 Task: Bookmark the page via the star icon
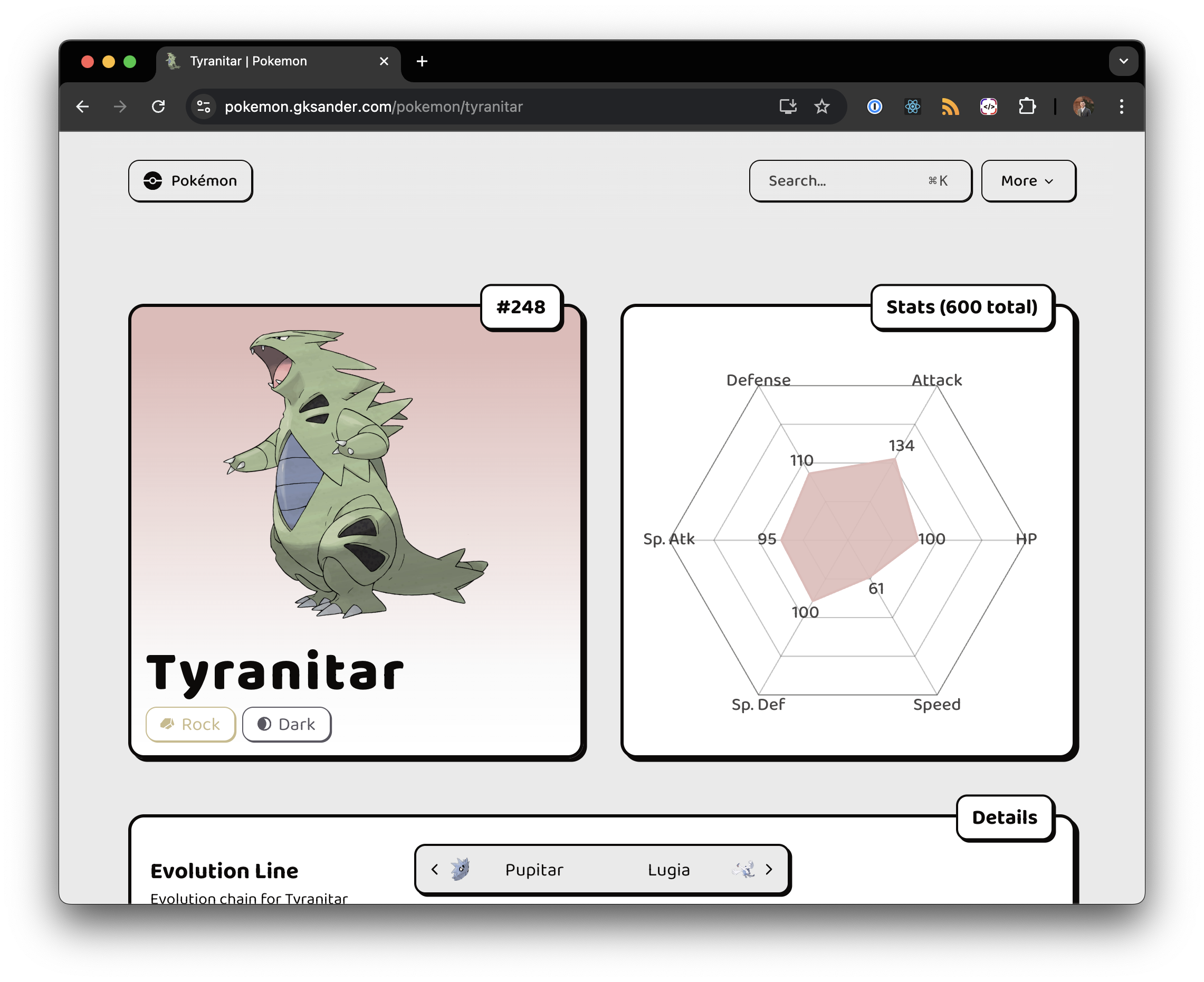click(x=821, y=107)
